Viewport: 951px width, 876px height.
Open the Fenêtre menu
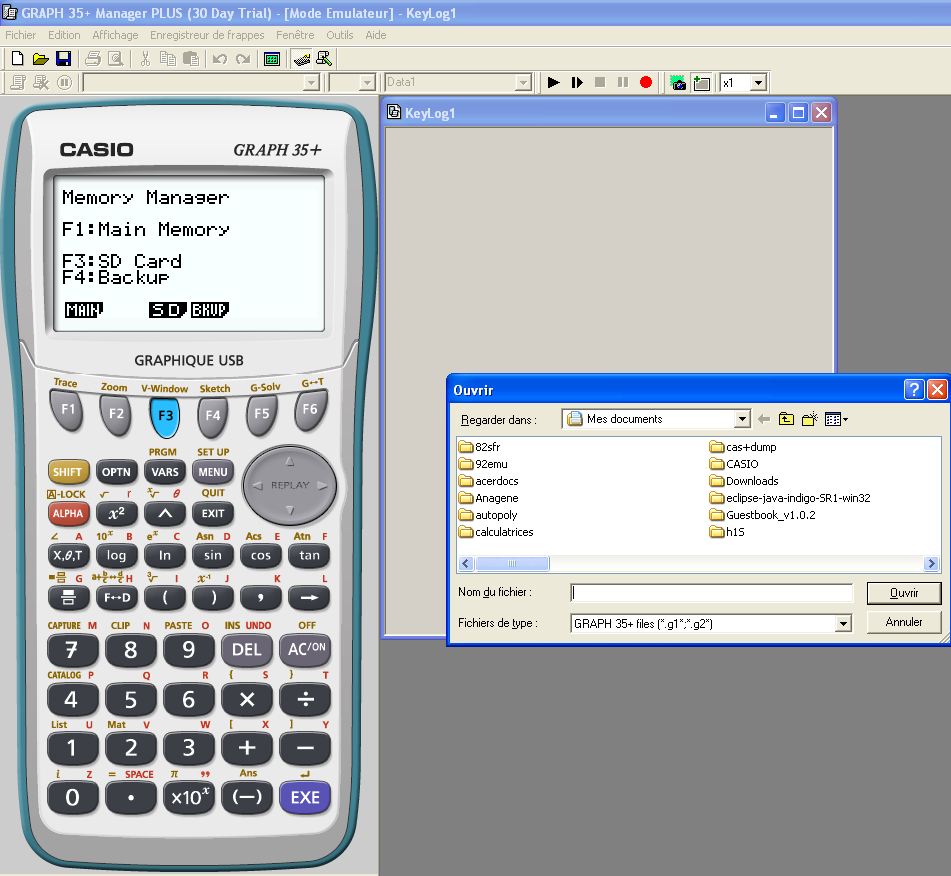(x=295, y=35)
